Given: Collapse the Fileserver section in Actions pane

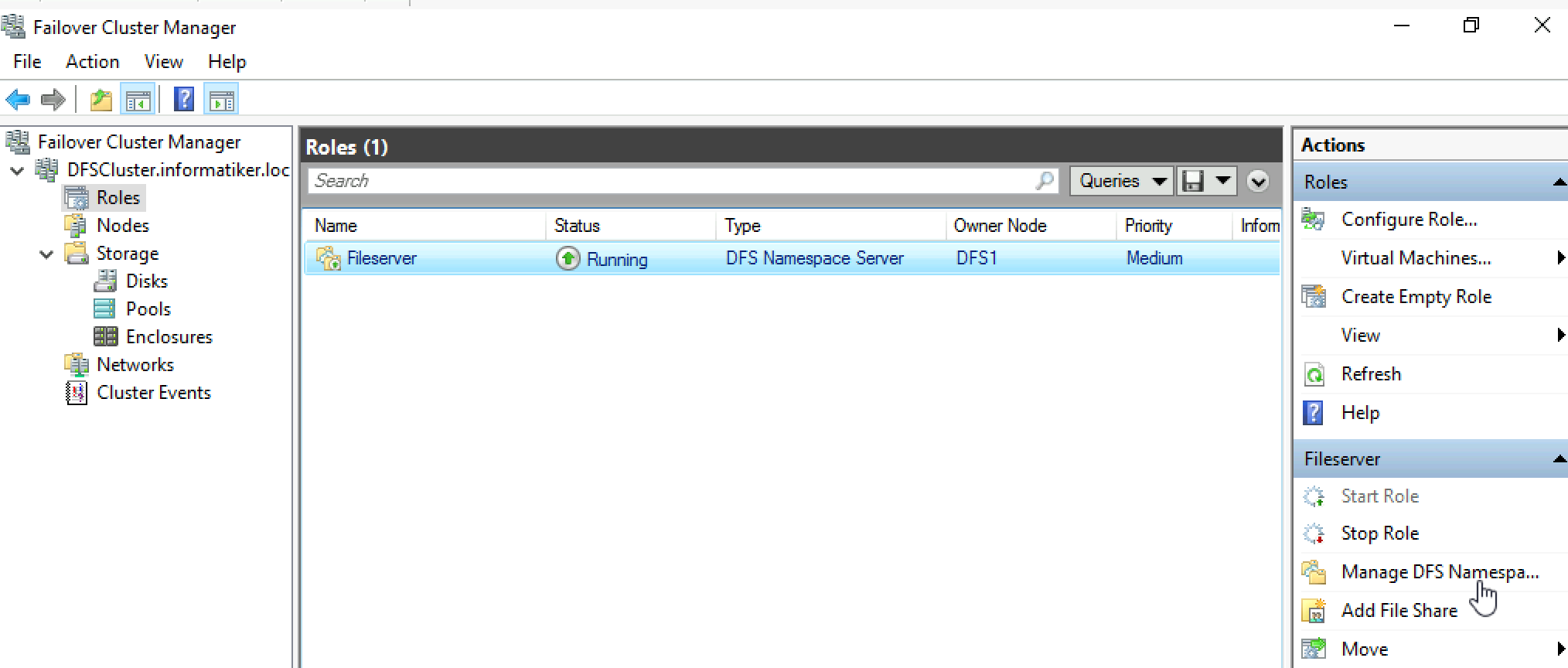Looking at the screenshot, I should [1559, 459].
